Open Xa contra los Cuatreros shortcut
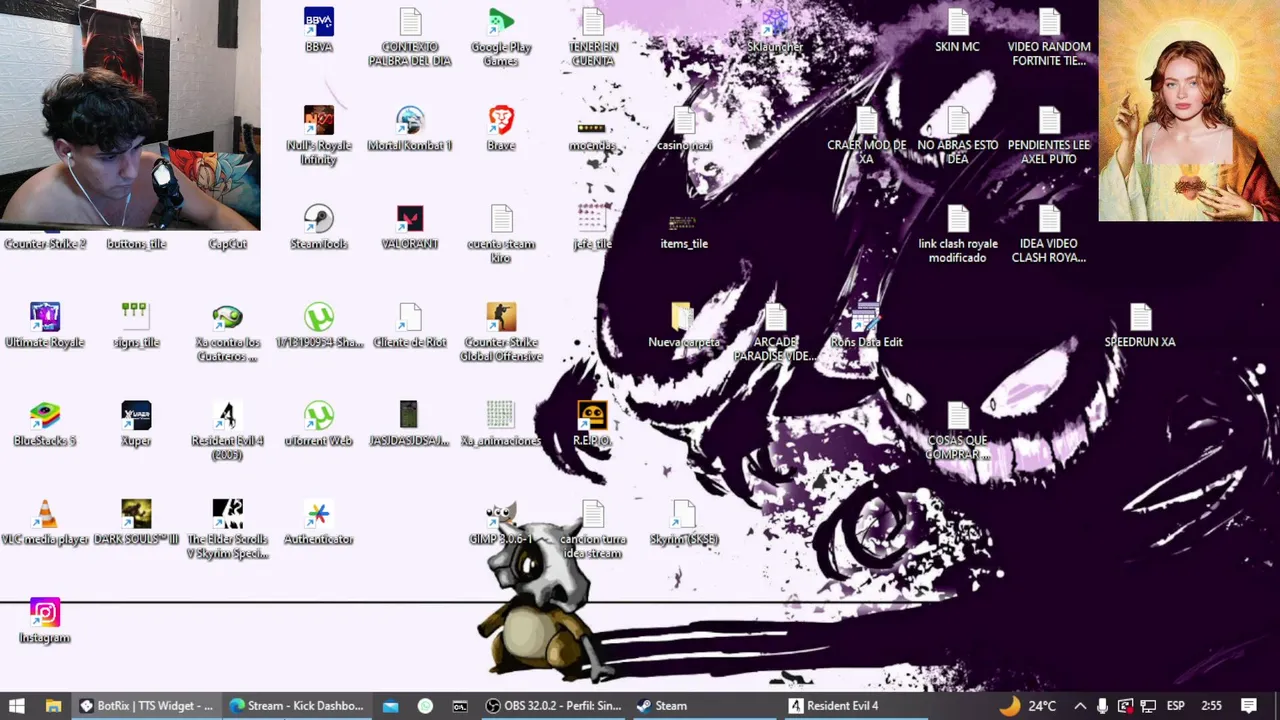The height and width of the screenshot is (720, 1280). 227,332
